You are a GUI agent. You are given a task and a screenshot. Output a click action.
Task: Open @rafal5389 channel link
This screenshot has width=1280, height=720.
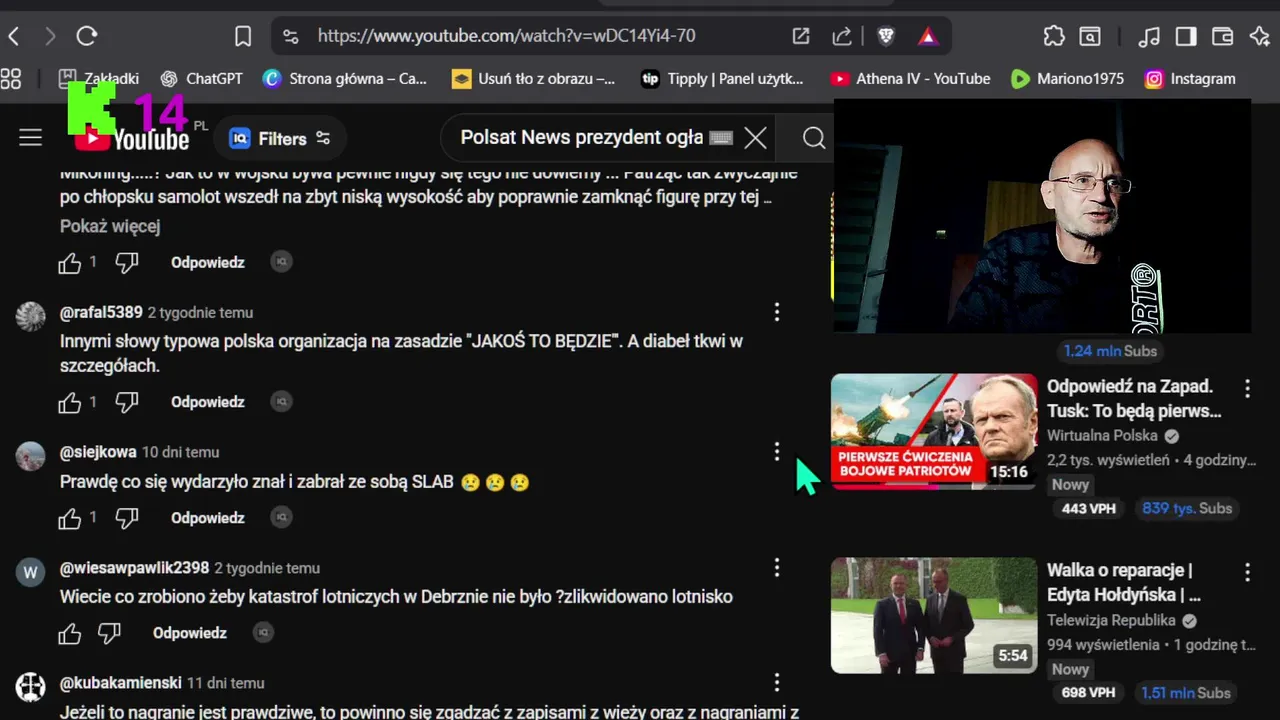click(x=101, y=312)
